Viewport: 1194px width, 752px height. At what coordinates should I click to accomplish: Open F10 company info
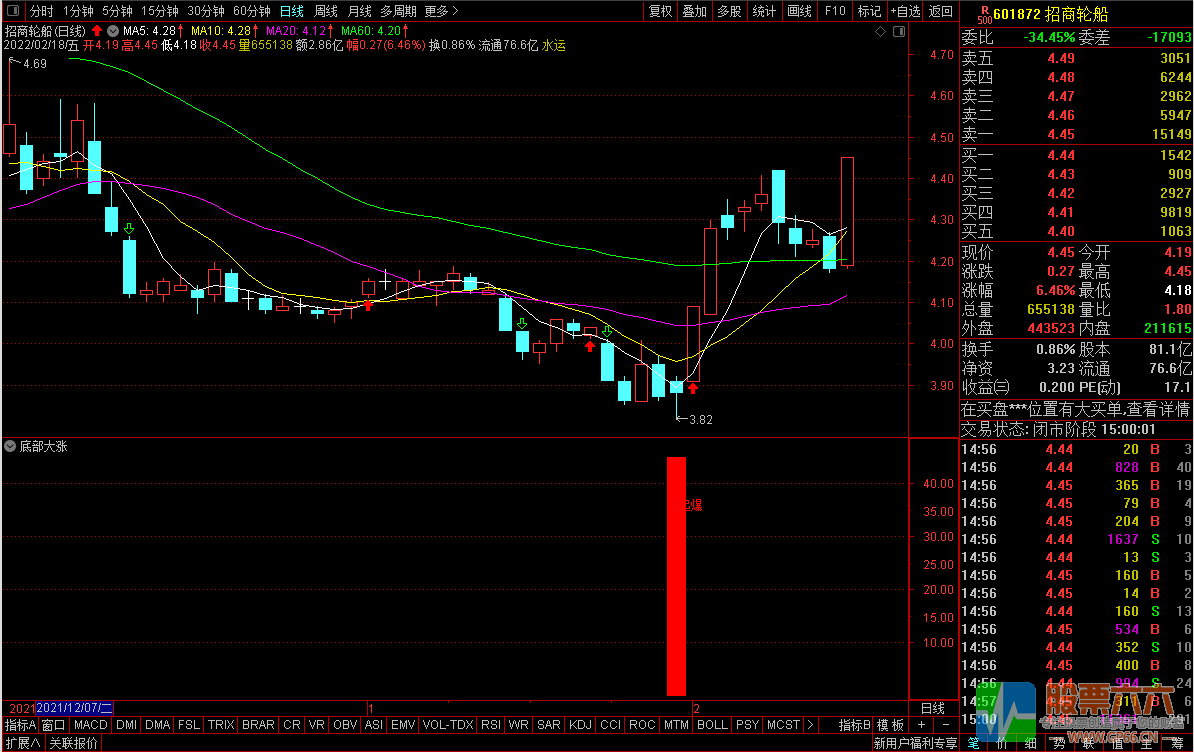(835, 11)
